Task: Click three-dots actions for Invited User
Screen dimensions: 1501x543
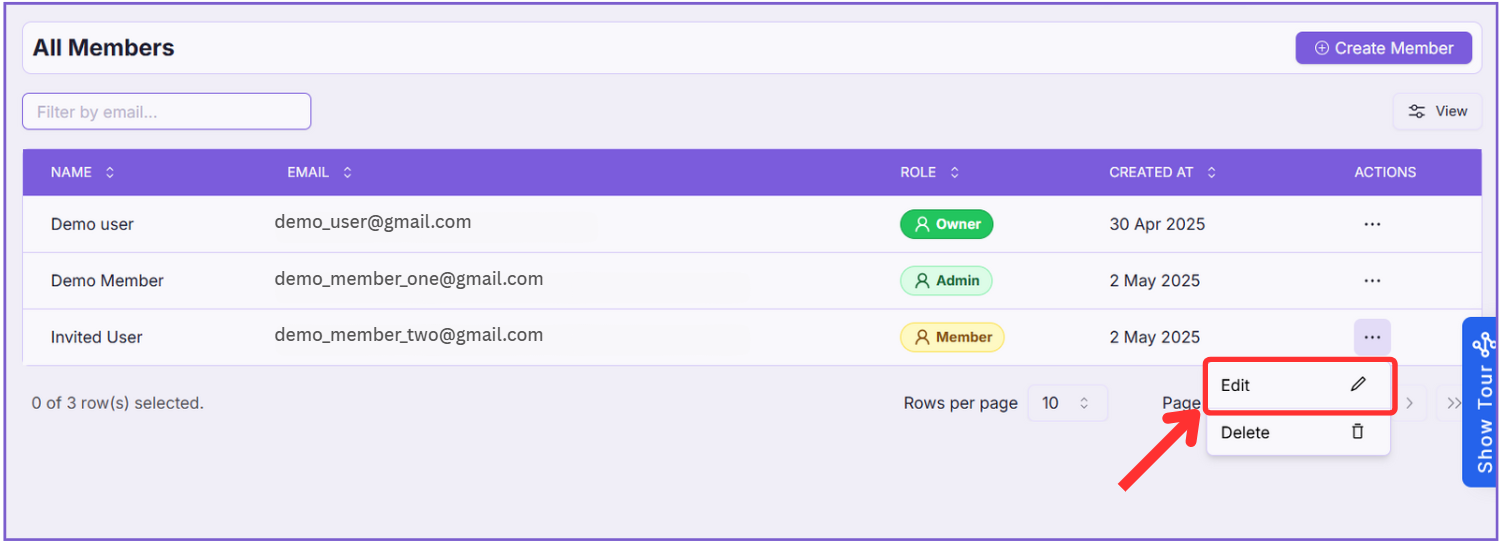Action: (1372, 337)
